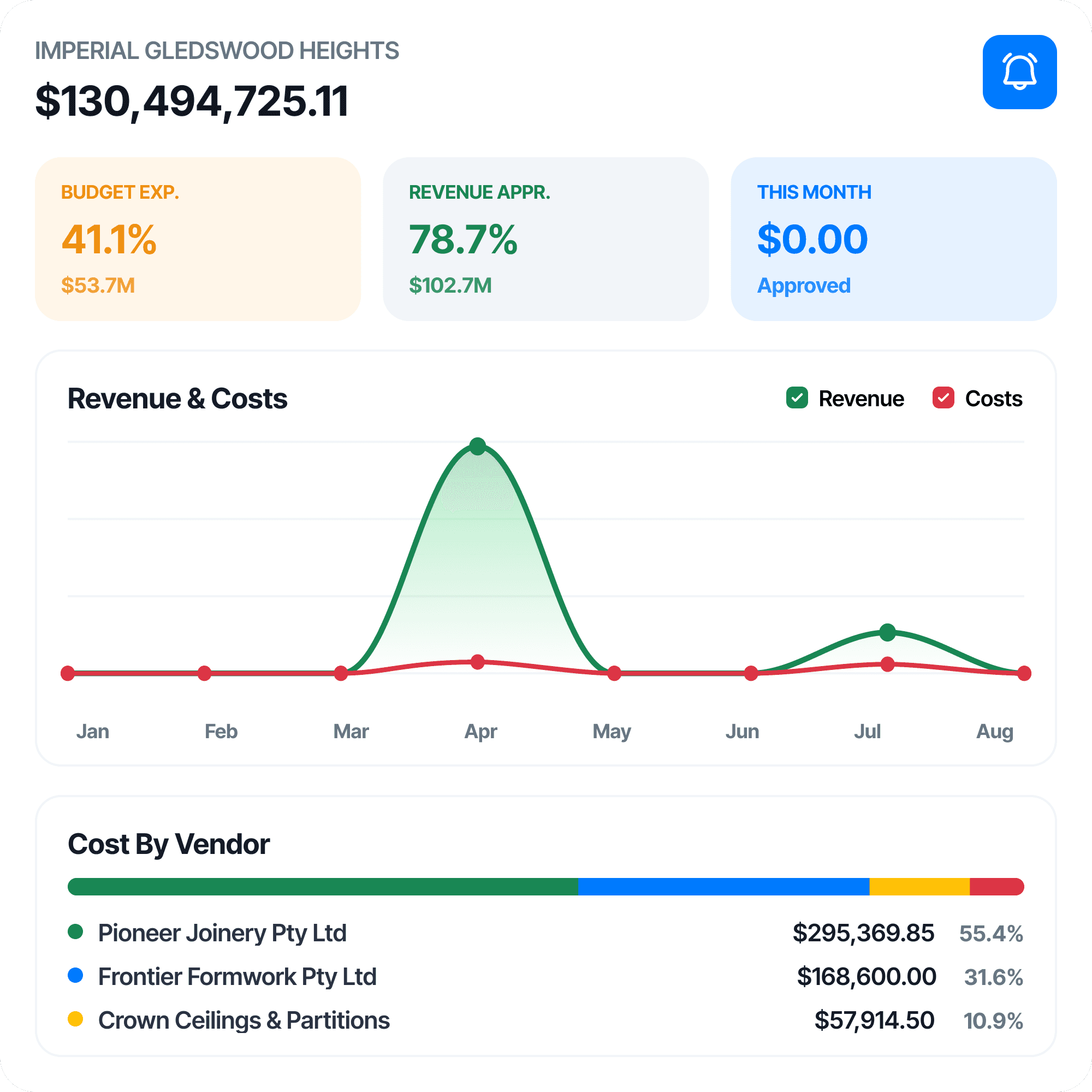This screenshot has width=1092, height=1092.
Task: Open the Revenue Appr. 78.7% card
Action: (546, 239)
